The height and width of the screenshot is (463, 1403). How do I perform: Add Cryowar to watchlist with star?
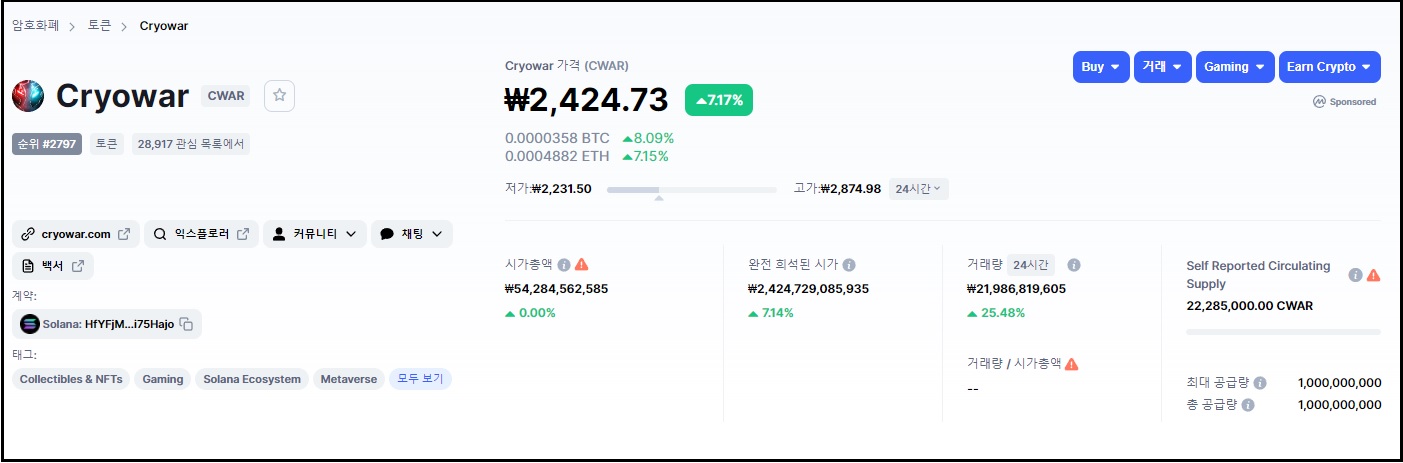[280, 96]
